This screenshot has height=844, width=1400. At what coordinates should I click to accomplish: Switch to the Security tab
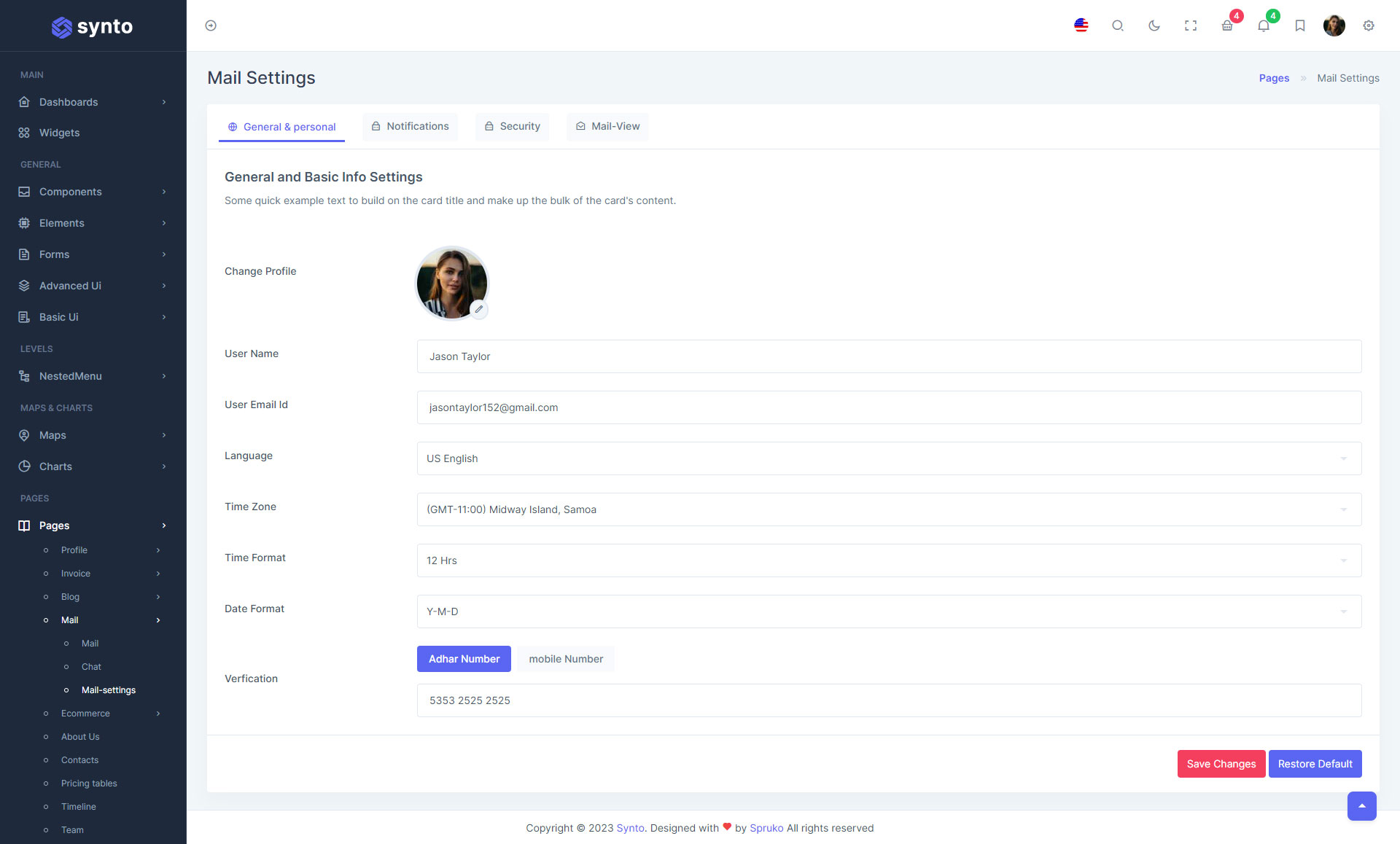(x=512, y=126)
